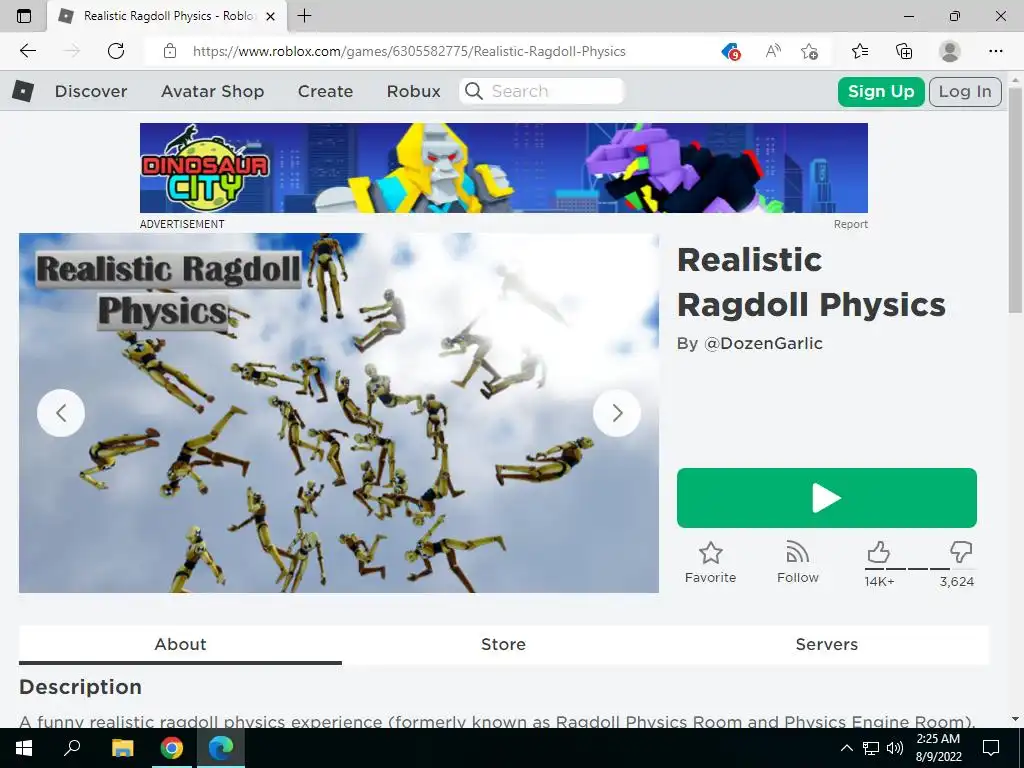The width and height of the screenshot is (1024, 768).
Task: Open the Windows Start menu
Action: point(24,748)
